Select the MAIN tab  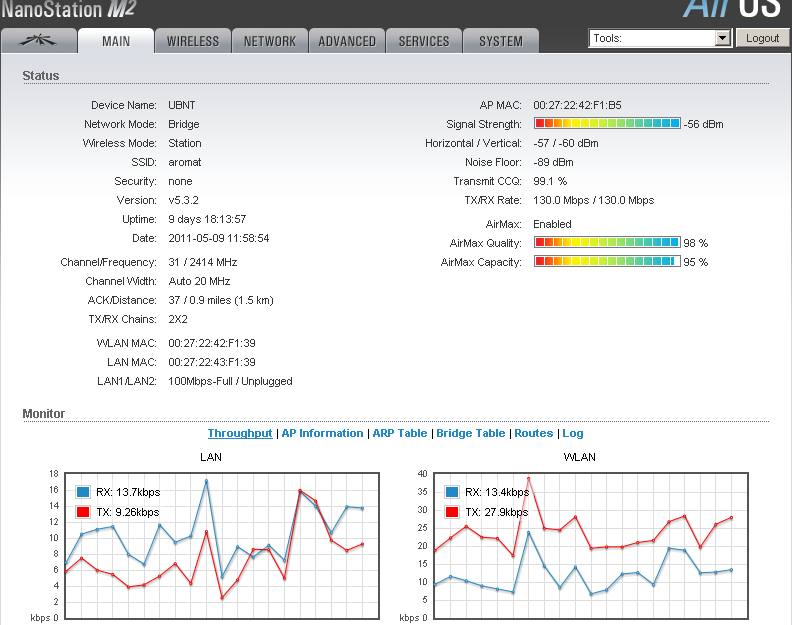117,41
